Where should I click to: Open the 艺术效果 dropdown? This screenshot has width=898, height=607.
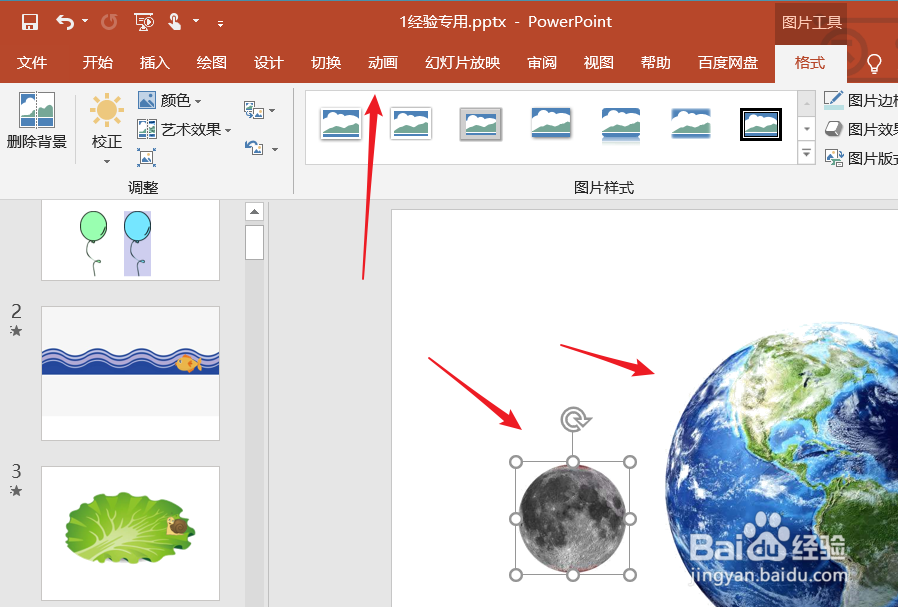coord(184,129)
